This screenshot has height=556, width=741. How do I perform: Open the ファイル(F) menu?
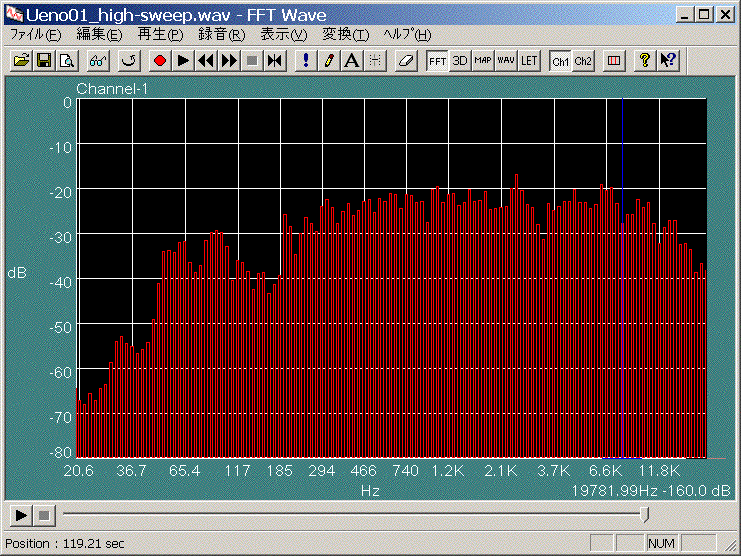pos(36,34)
